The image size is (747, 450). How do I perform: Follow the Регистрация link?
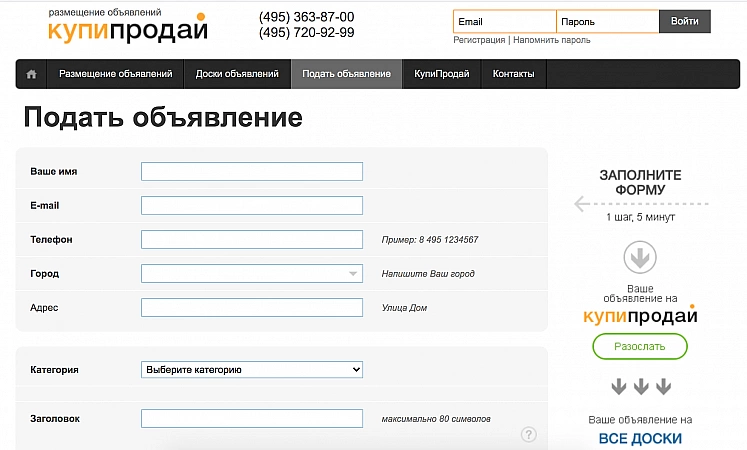[479, 41]
